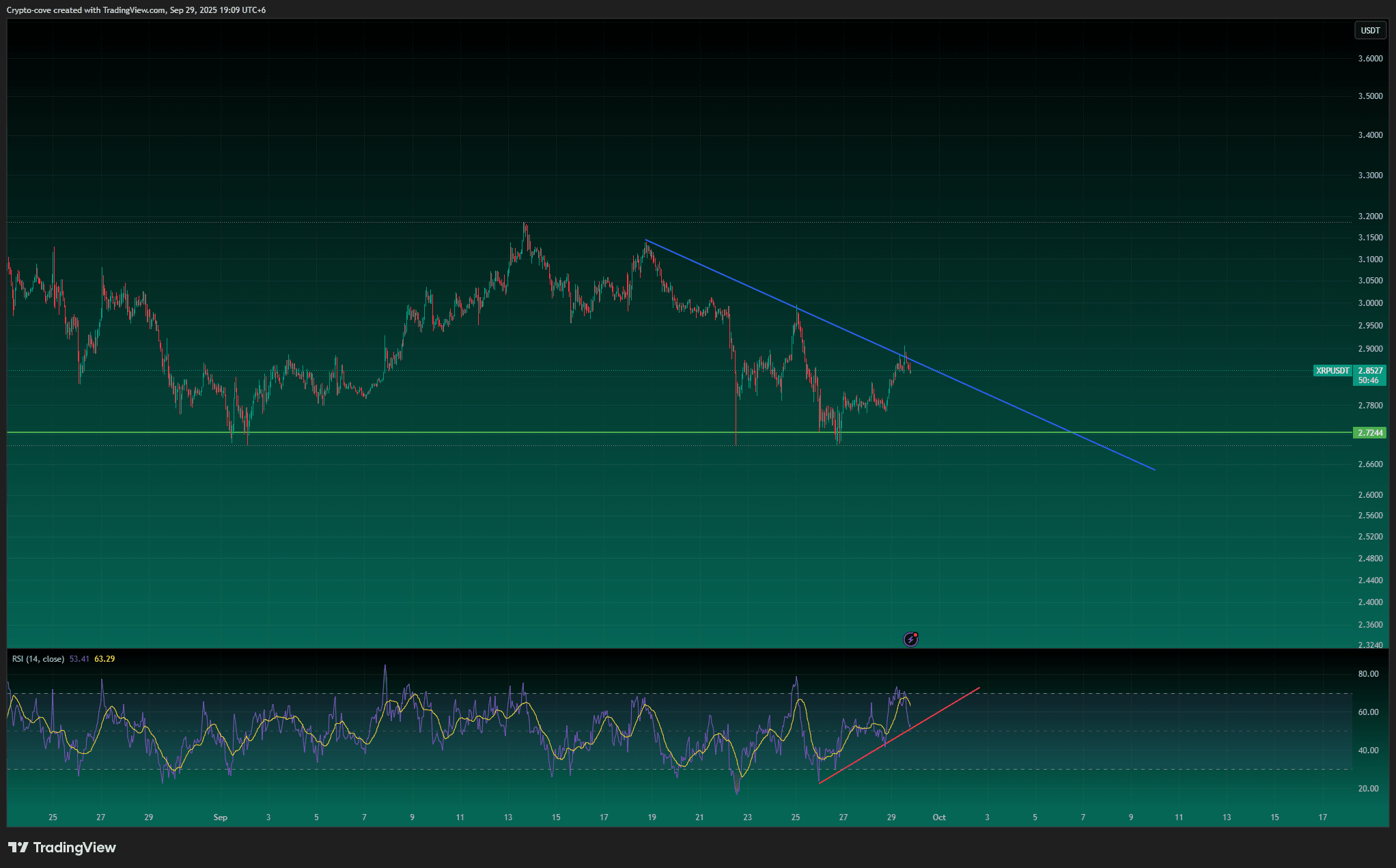Click the Oct label on the time axis
1396x868 pixels.
click(x=939, y=817)
